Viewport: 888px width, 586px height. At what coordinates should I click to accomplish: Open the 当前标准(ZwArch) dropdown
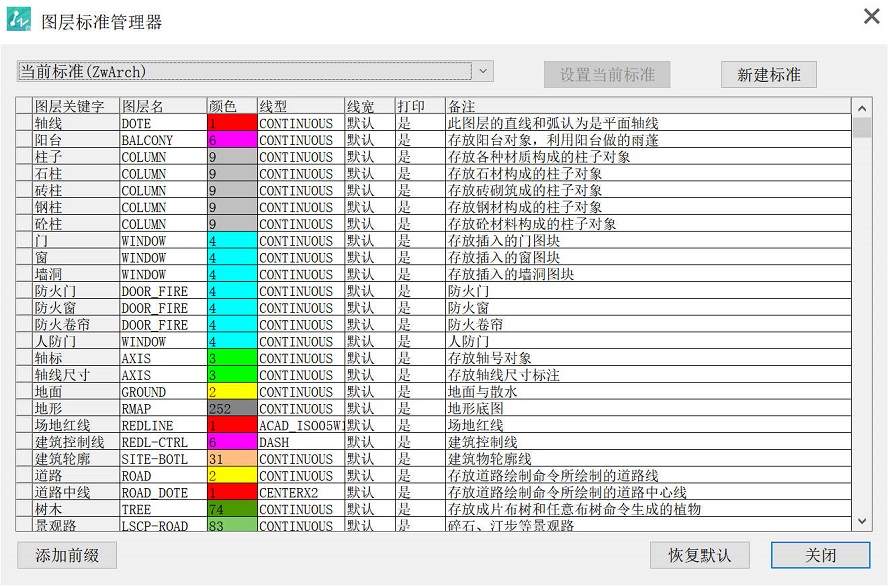(250, 71)
